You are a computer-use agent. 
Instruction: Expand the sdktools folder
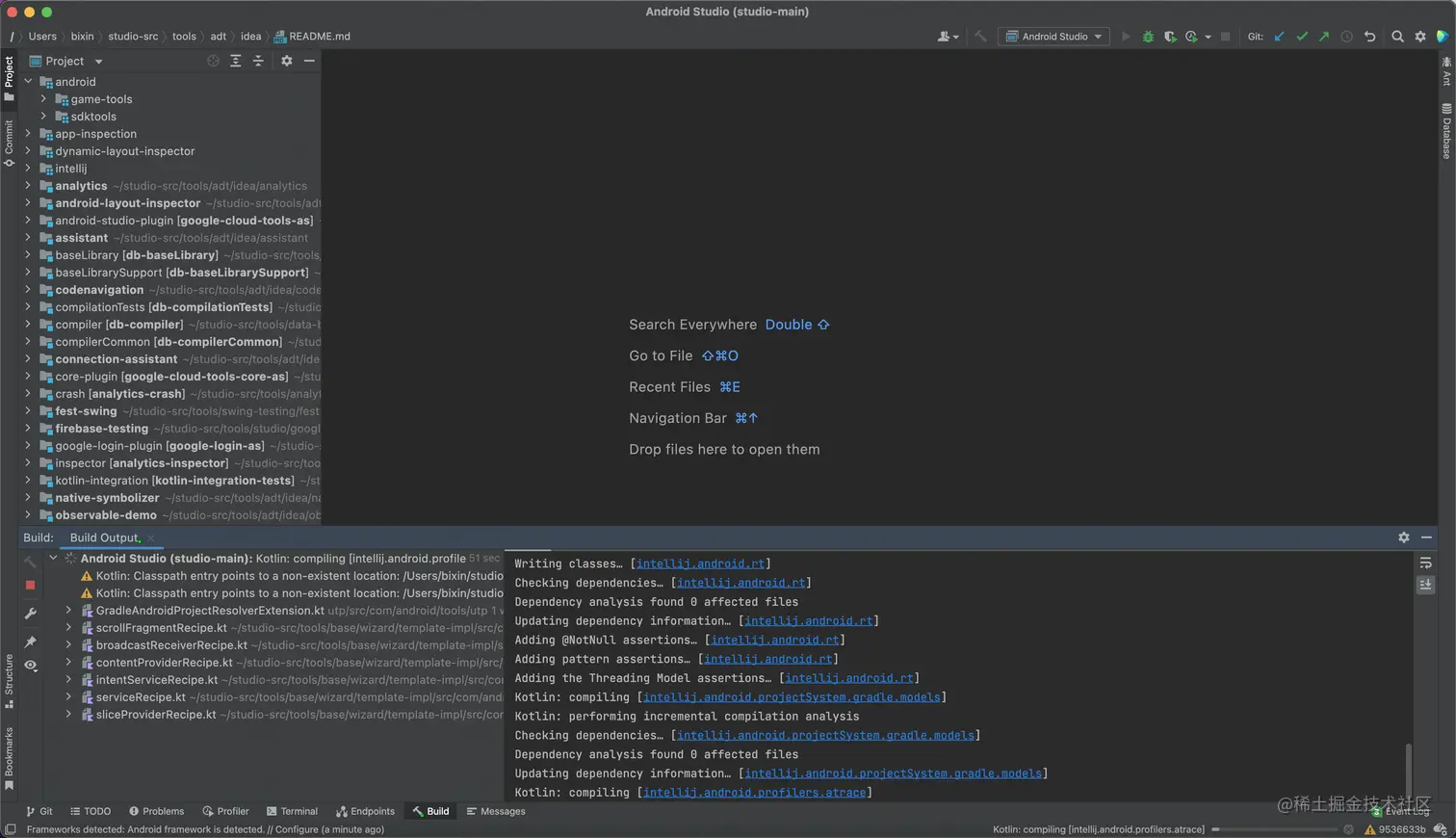(43, 117)
